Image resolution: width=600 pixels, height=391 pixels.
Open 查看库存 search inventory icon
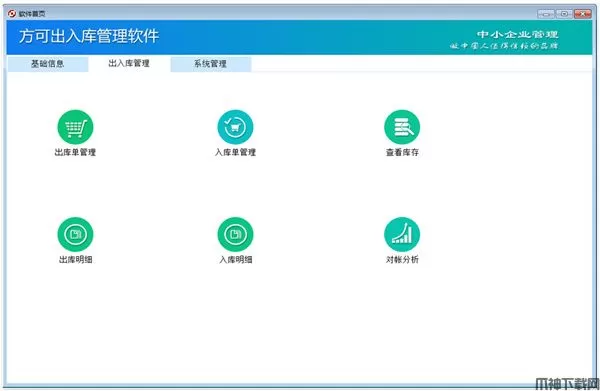pos(402,127)
